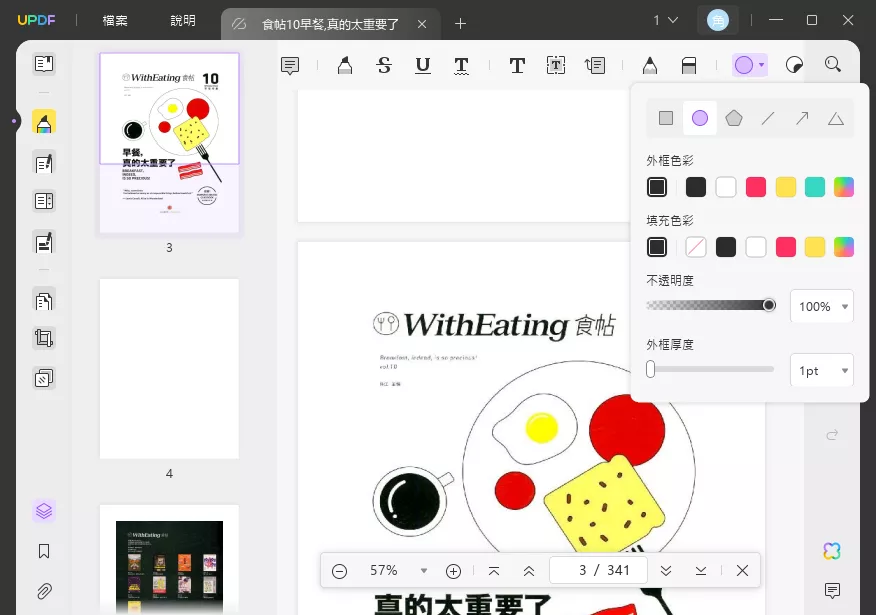
Task: Click the page number input field
Action: tap(598, 570)
